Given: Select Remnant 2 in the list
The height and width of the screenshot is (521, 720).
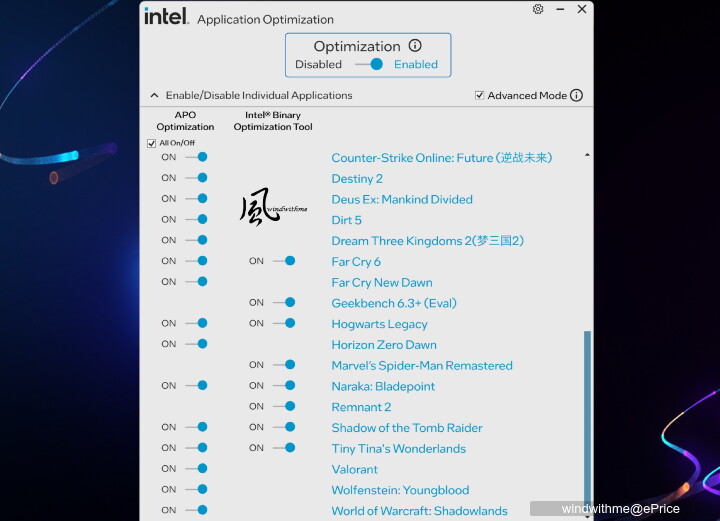Looking at the screenshot, I should (x=361, y=407).
